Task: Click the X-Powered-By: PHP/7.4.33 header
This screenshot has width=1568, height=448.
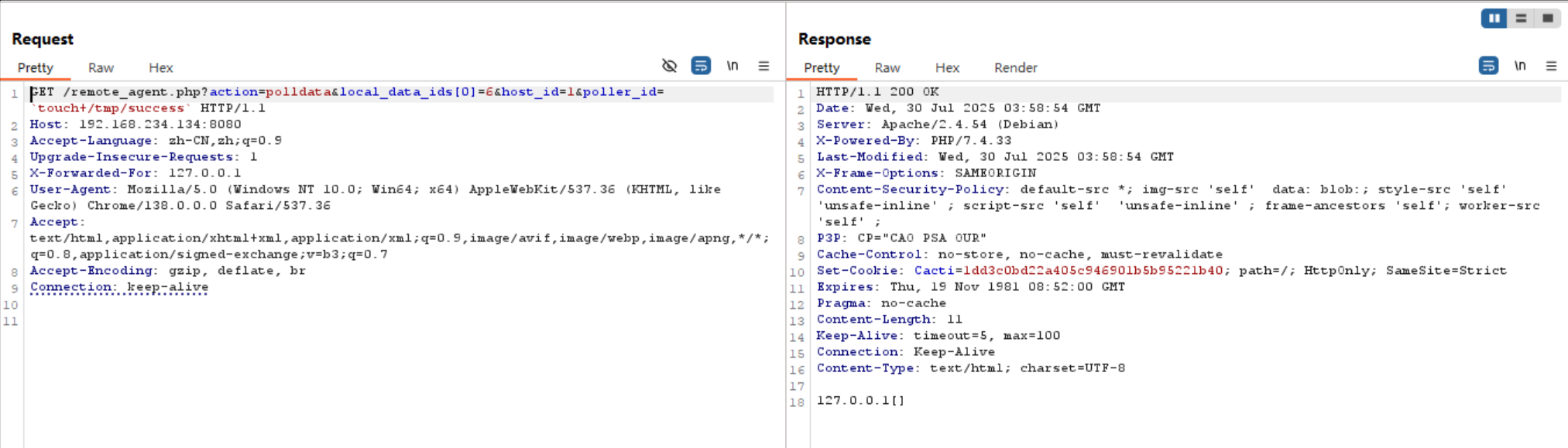Action: click(914, 141)
